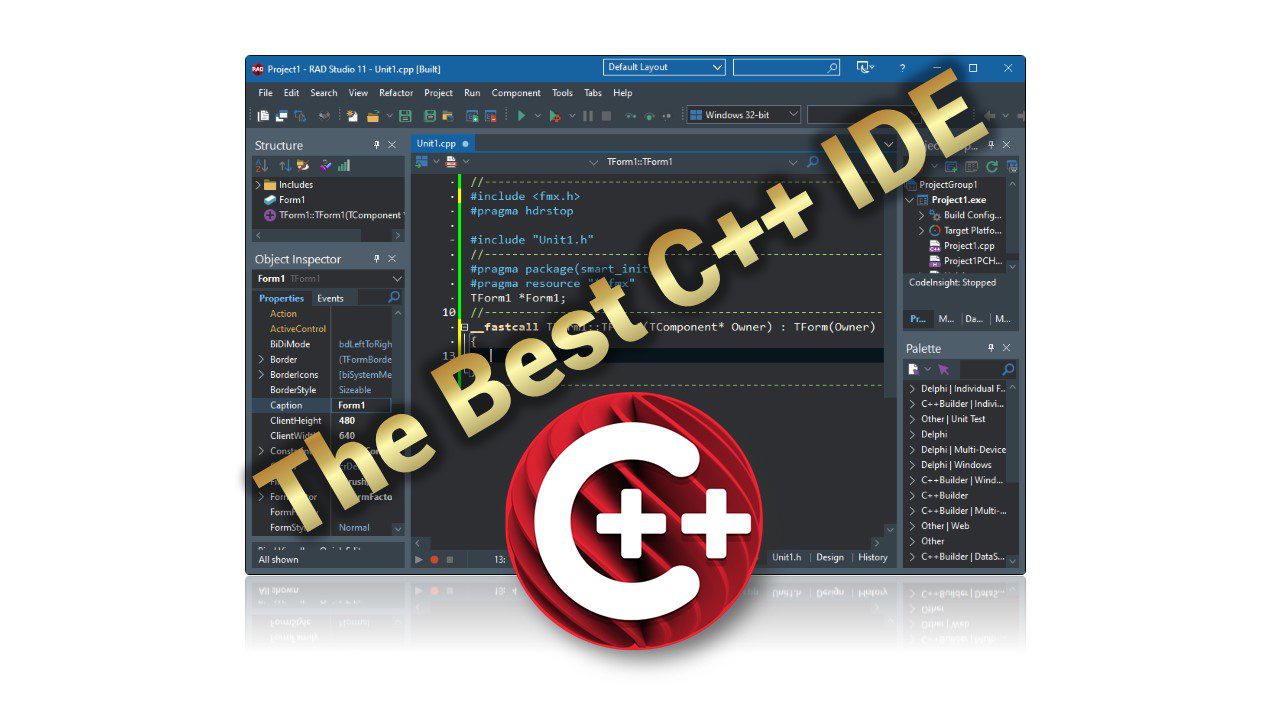The image size is (1280, 720).
Task: Expand the Border property in Object Inspector
Action: [x=261, y=359]
